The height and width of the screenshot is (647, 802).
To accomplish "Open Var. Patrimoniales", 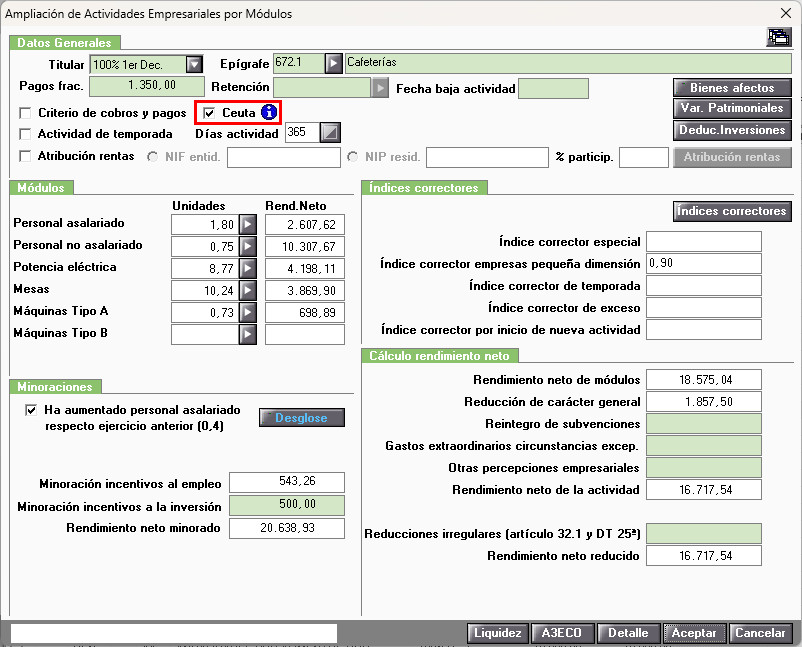I will [x=732, y=108].
